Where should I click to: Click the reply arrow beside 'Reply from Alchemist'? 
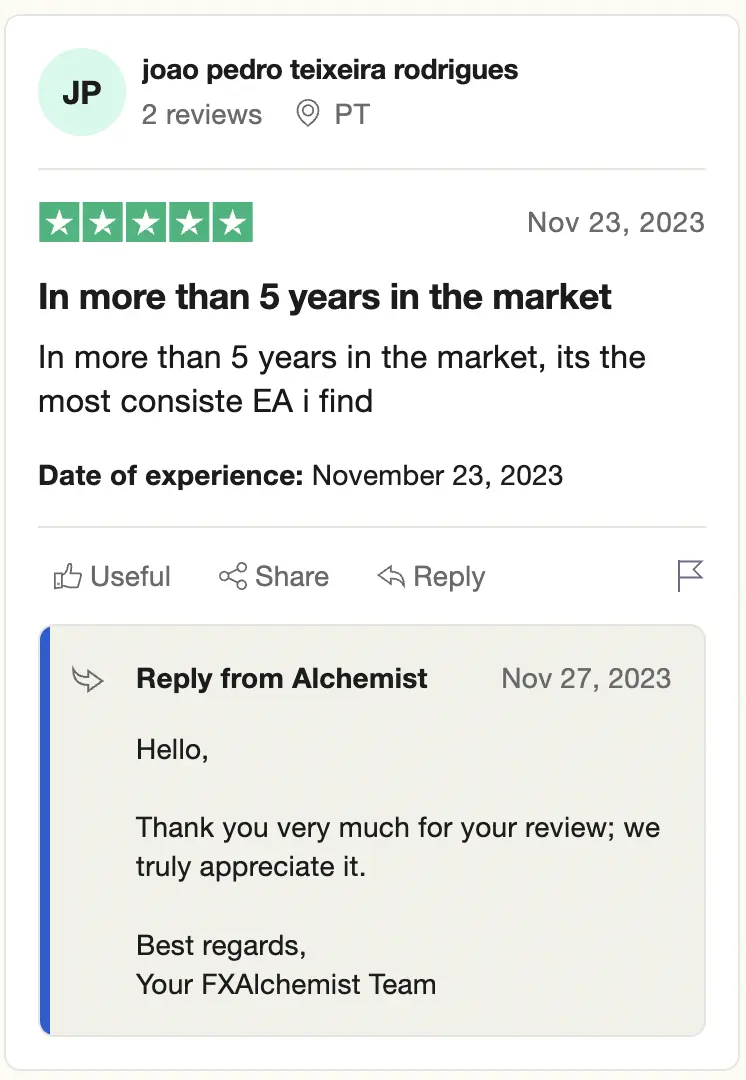click(89, 680)
